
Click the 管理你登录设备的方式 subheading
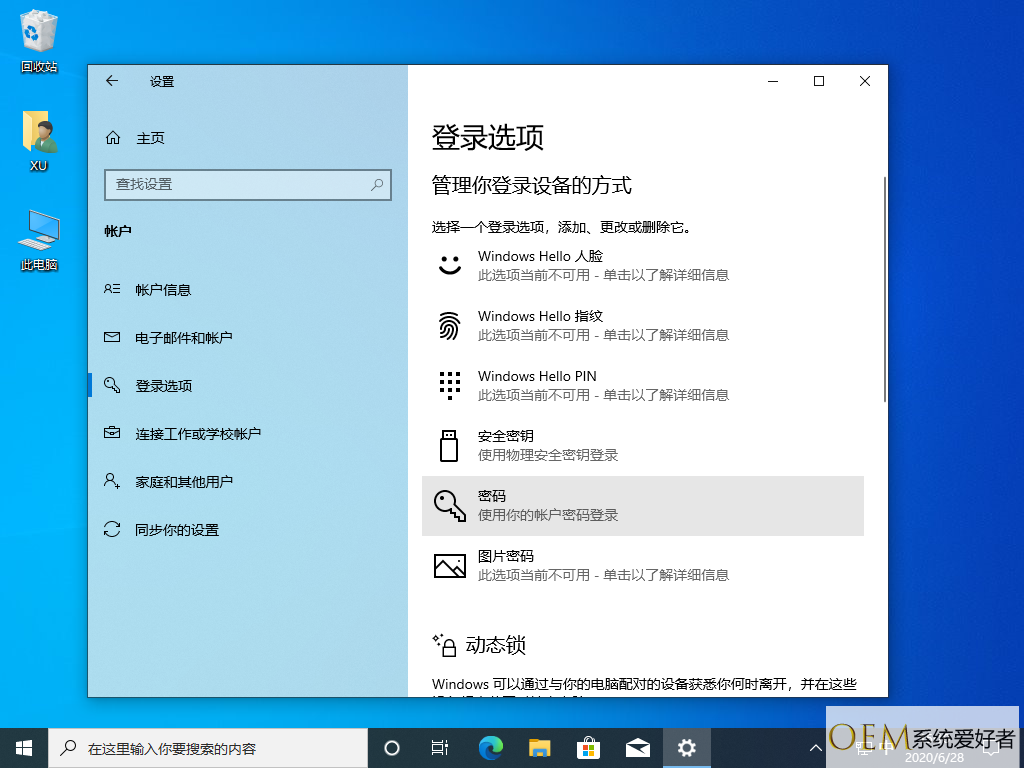tap(532, 185)
